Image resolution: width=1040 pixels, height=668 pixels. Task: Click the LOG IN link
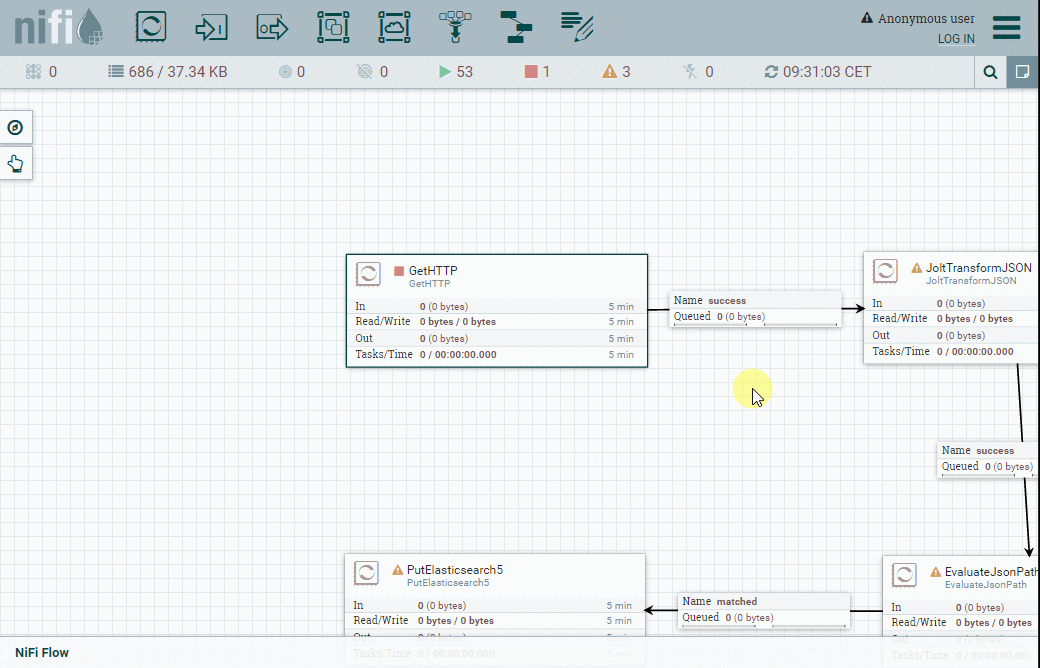tap(956, 39)
